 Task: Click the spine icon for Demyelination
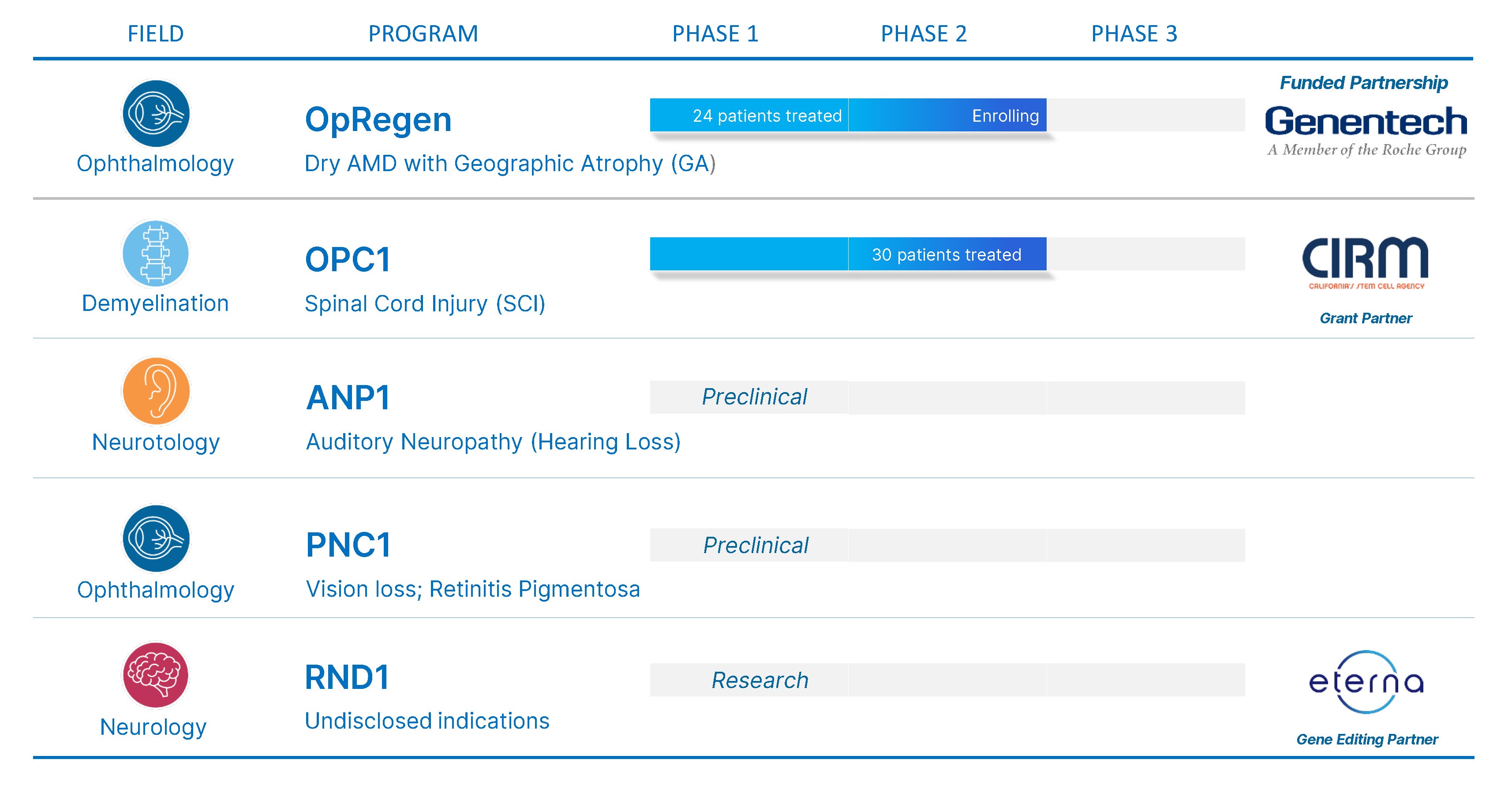coord(156,254)
